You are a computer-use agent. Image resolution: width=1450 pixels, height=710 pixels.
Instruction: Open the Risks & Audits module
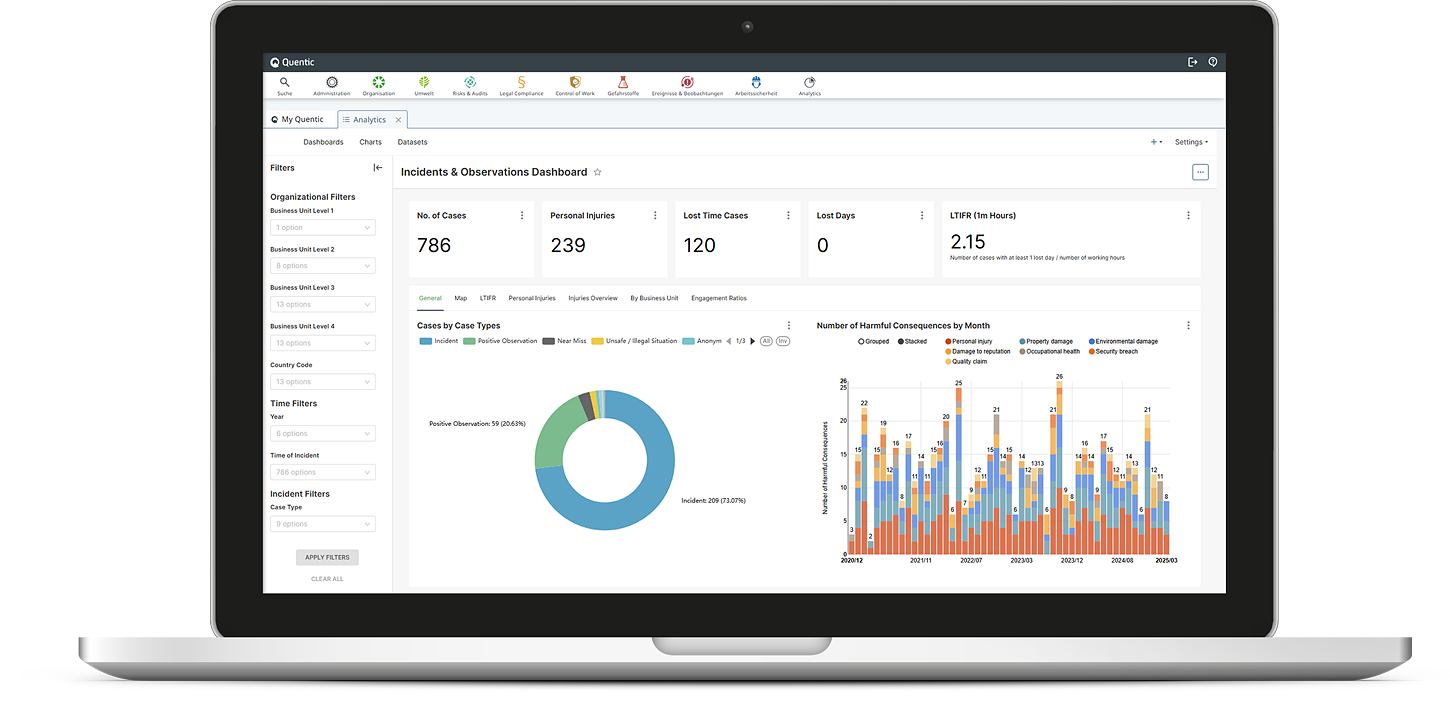pos(470,84)
